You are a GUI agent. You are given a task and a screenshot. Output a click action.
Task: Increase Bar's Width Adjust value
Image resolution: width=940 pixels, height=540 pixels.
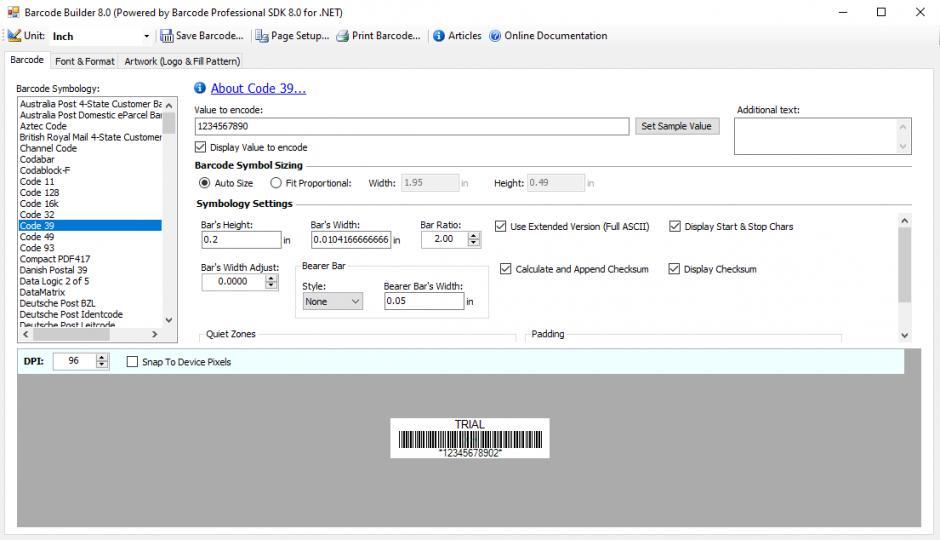coord(272,278)
